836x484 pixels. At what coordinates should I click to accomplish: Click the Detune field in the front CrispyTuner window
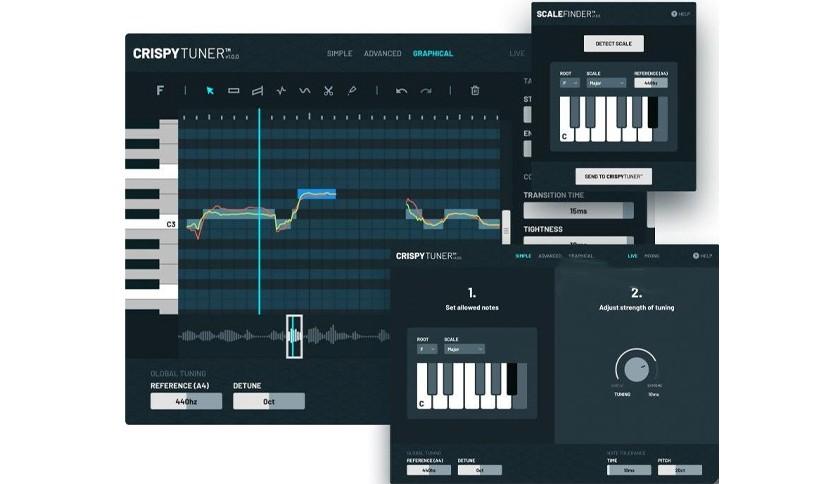point(479,470)
